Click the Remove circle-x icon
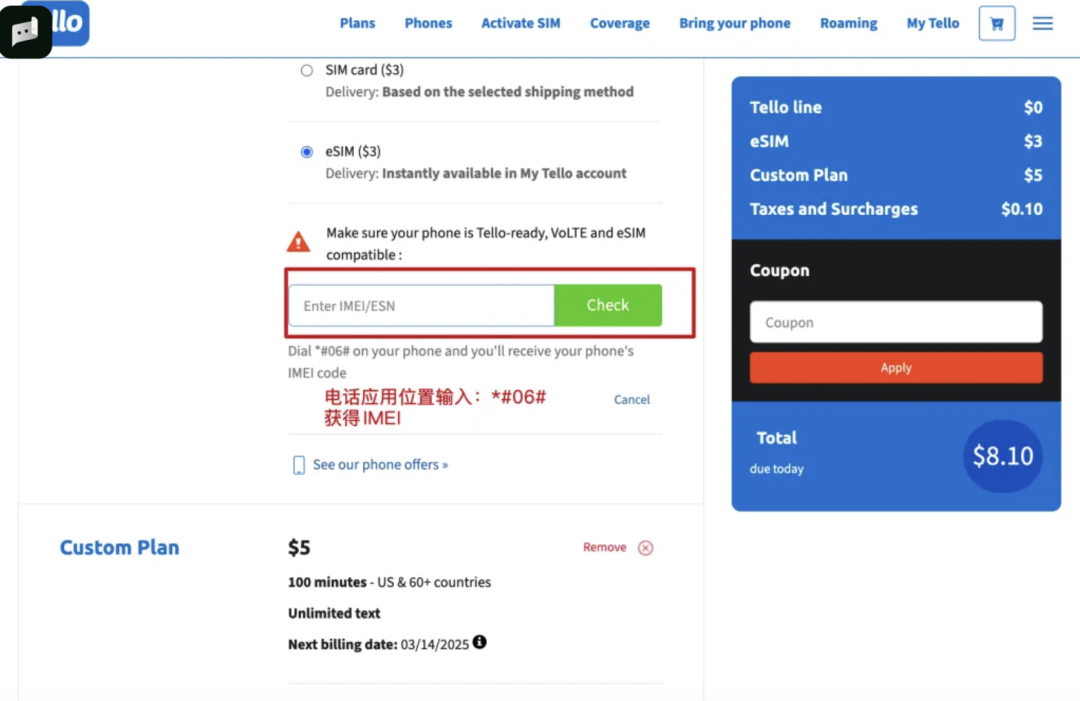The height and width of the screenshot is (701, 1080). (x=645, y=548)
